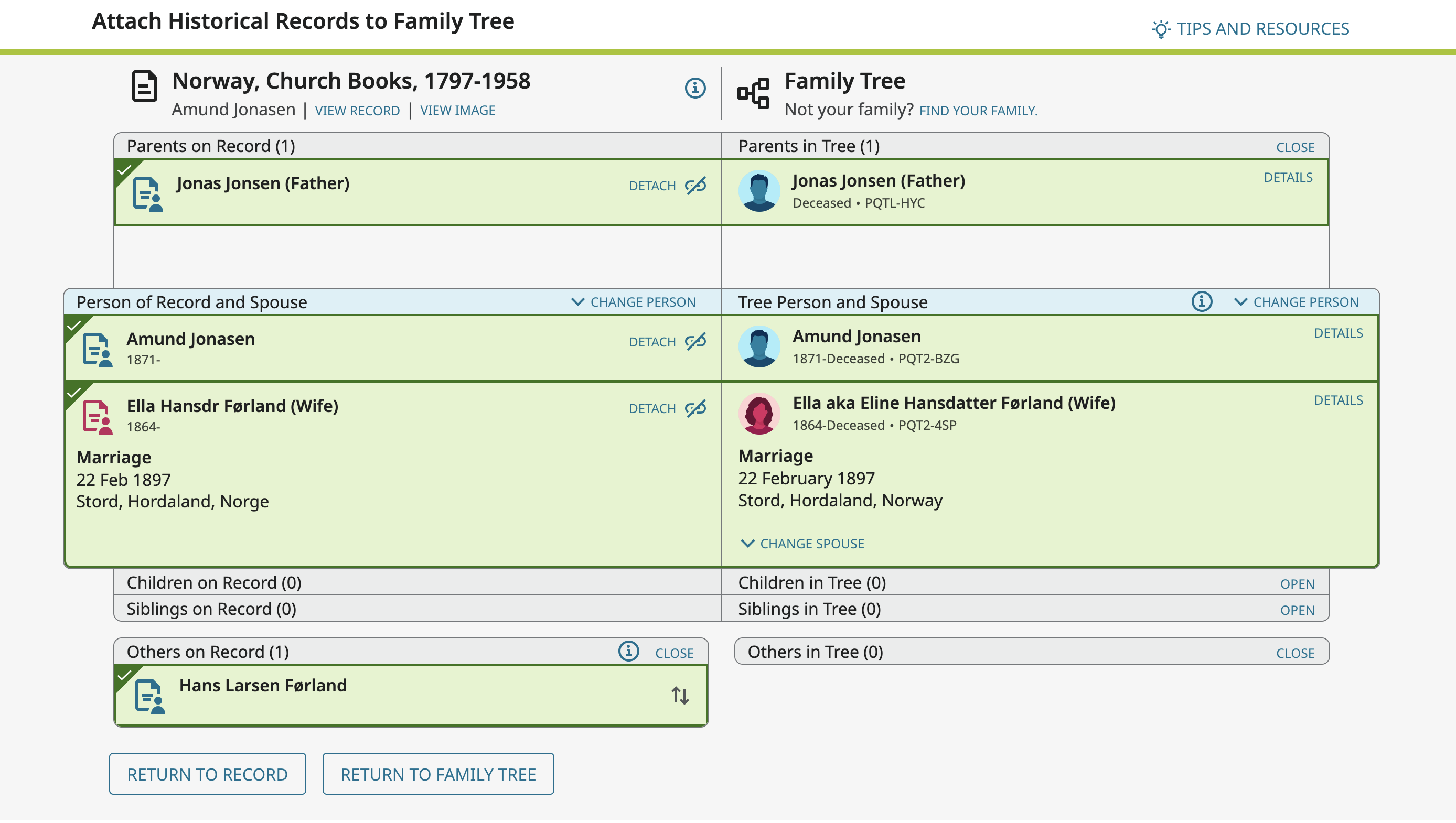Click the unlink icon for Jonas Jonsen (Father)
This screenshot has width=1456, height=823.
click(x=695, y=186)
